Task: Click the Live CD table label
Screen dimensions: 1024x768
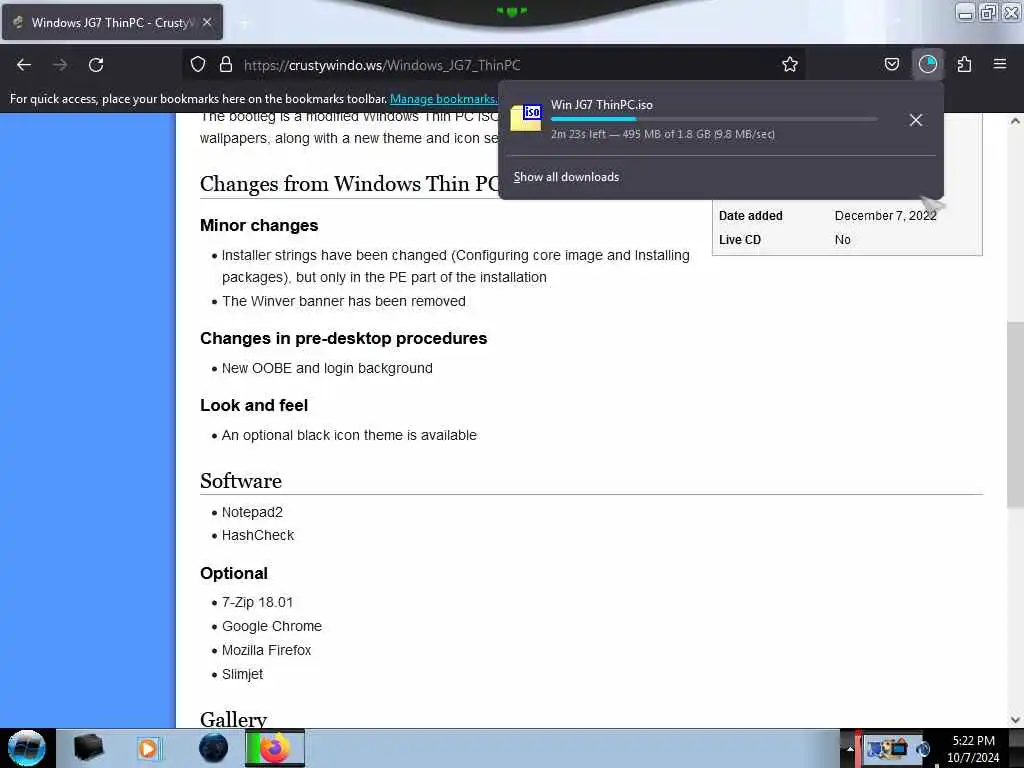Action: point(740,240)
